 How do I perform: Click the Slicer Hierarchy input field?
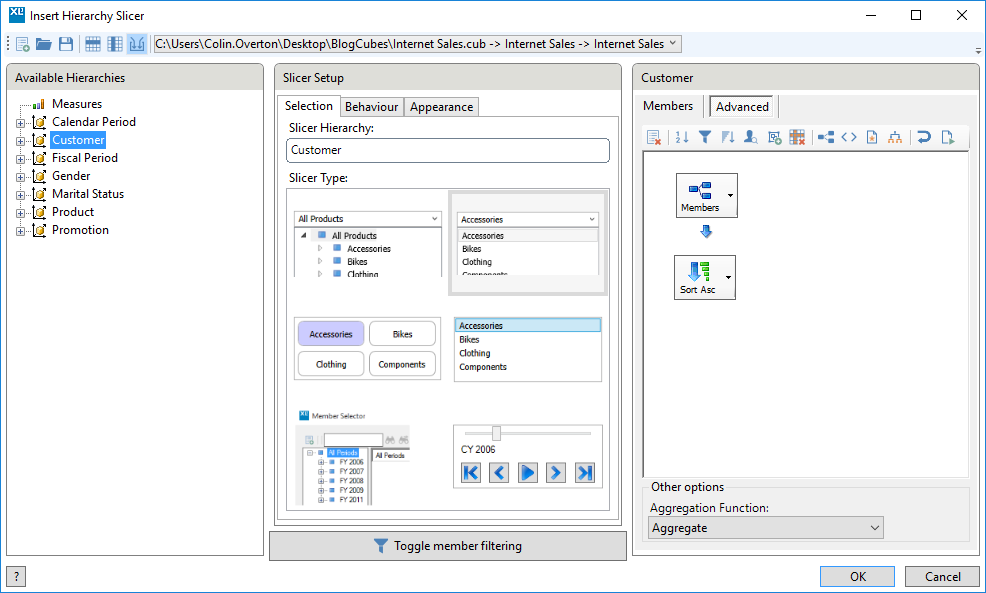click(448, 150)
